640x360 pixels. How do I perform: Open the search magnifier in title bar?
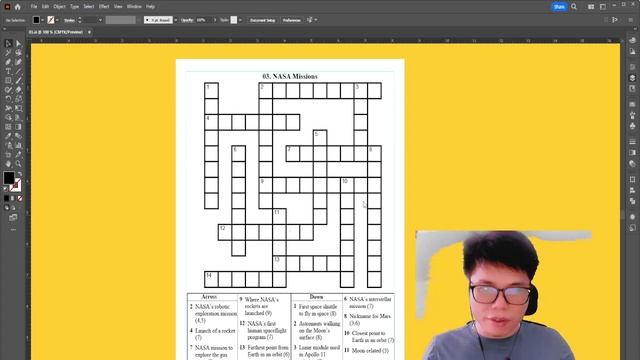pos(574,7)
